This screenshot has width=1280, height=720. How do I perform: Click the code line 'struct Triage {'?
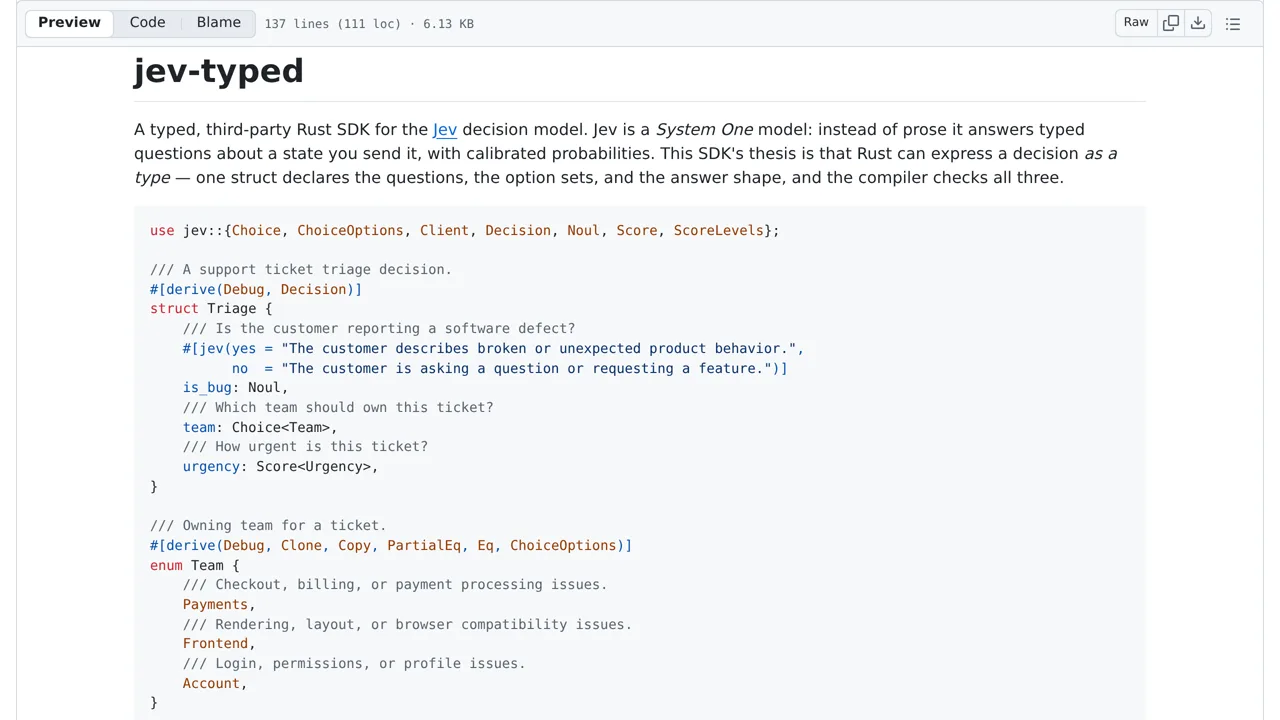point(211,309)
